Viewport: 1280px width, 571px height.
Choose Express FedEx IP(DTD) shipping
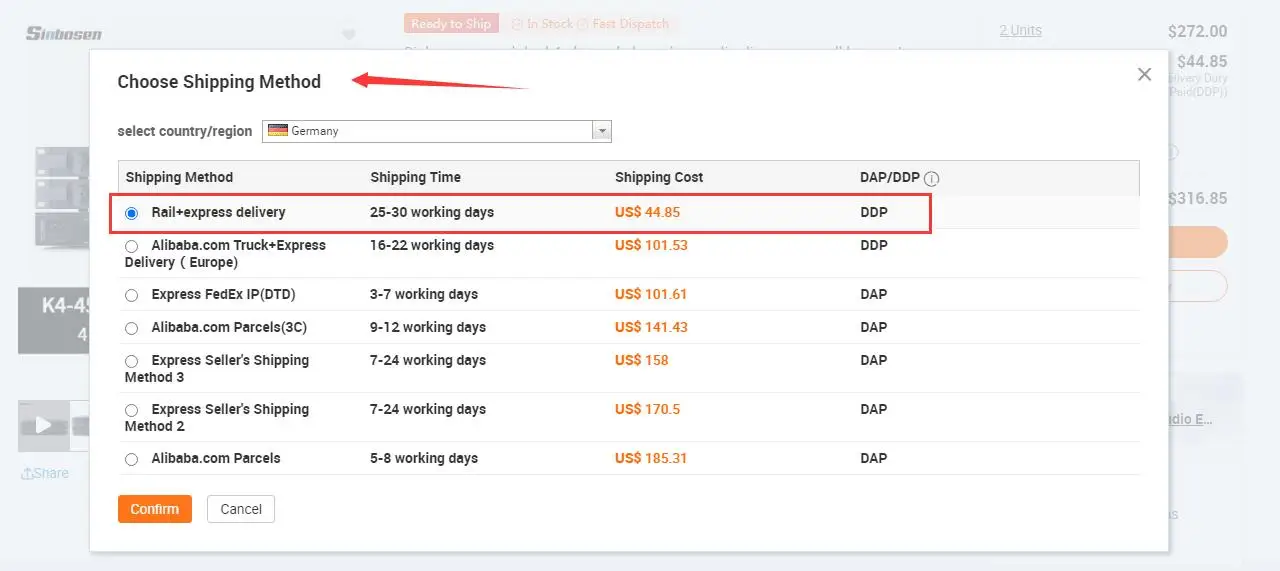tap(132, 295)
